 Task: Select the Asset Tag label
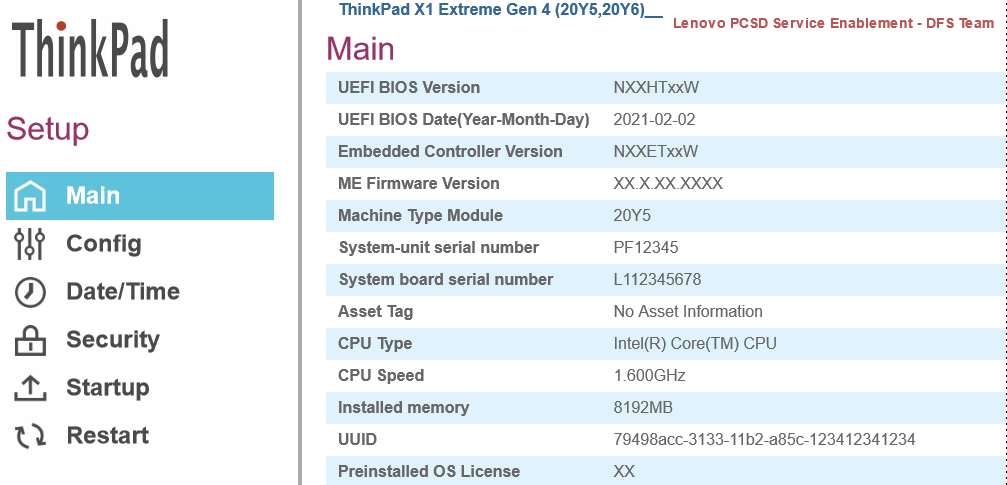coord(376,312)
